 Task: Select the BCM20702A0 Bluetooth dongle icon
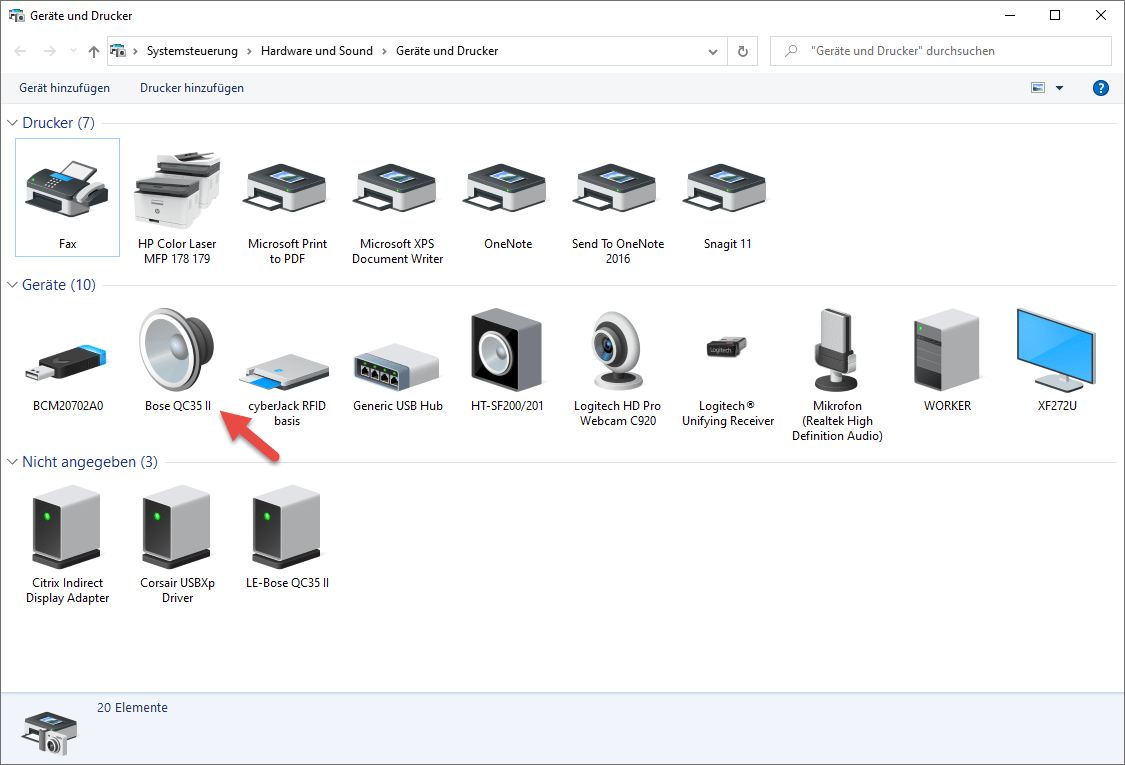(x=67, y=362)
